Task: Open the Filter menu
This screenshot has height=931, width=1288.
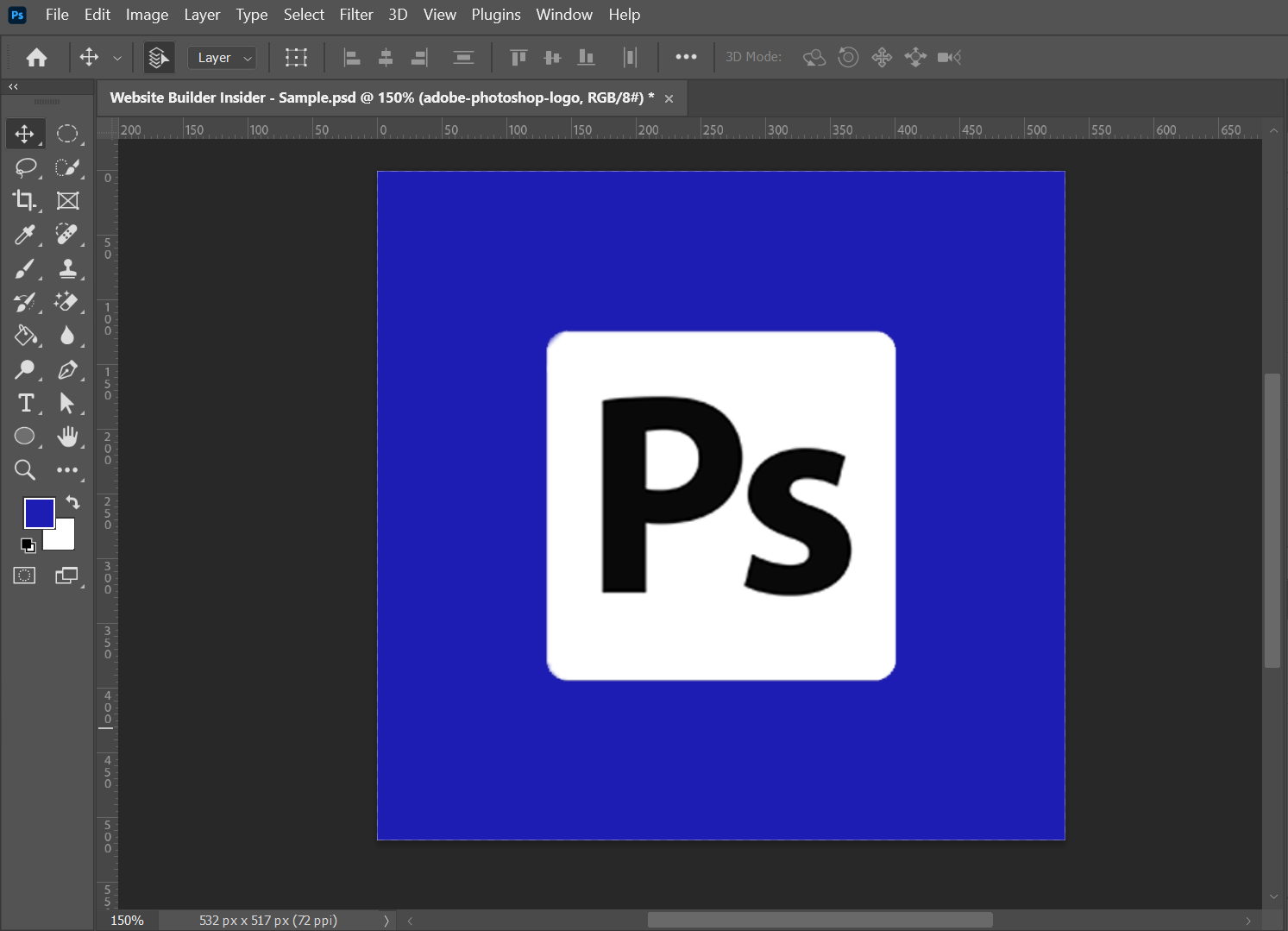Action: (355, 15)
